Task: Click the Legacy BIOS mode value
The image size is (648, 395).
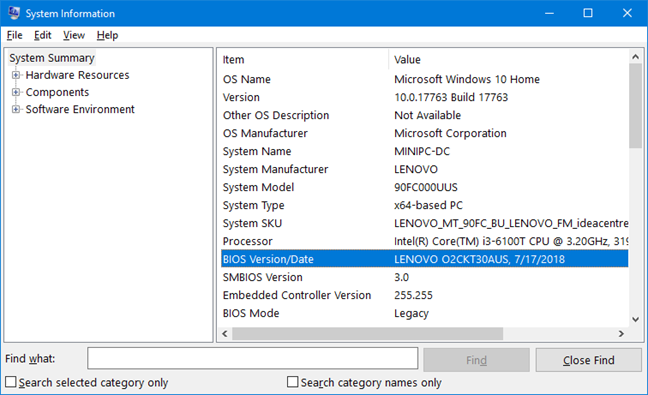Action: (x=411, y=313)
